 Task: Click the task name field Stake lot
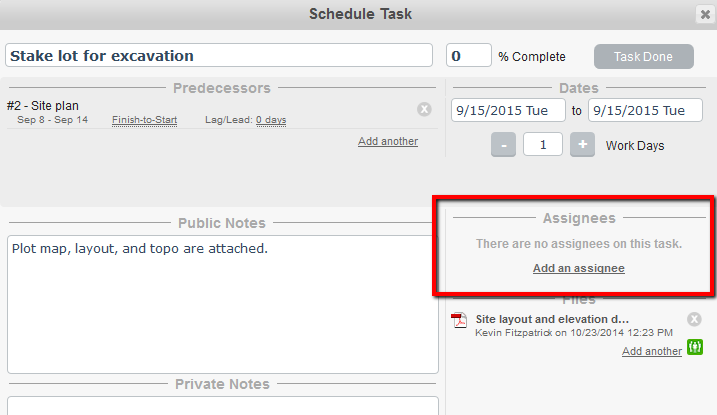click(219, 55)
